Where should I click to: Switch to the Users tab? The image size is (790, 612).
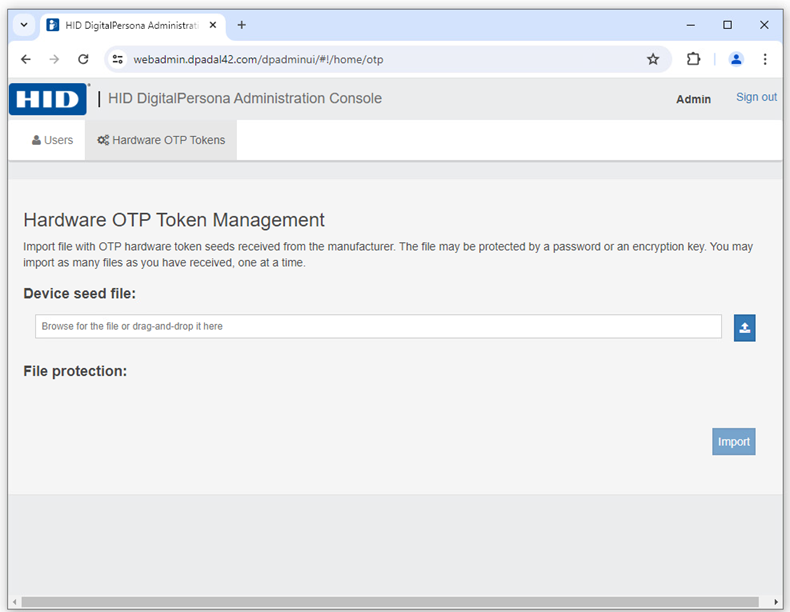[x=52, y=140]
